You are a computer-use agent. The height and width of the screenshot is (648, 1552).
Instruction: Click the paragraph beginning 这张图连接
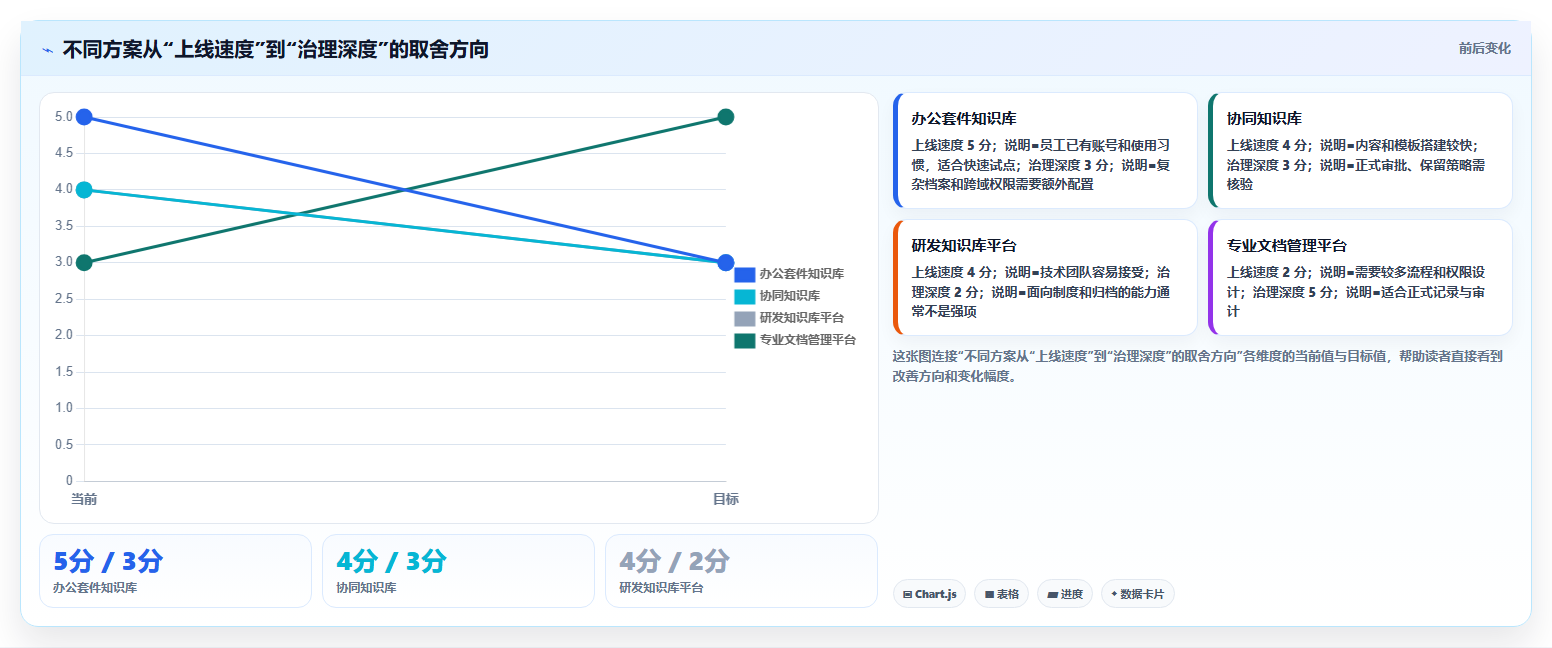[1197, 366]
